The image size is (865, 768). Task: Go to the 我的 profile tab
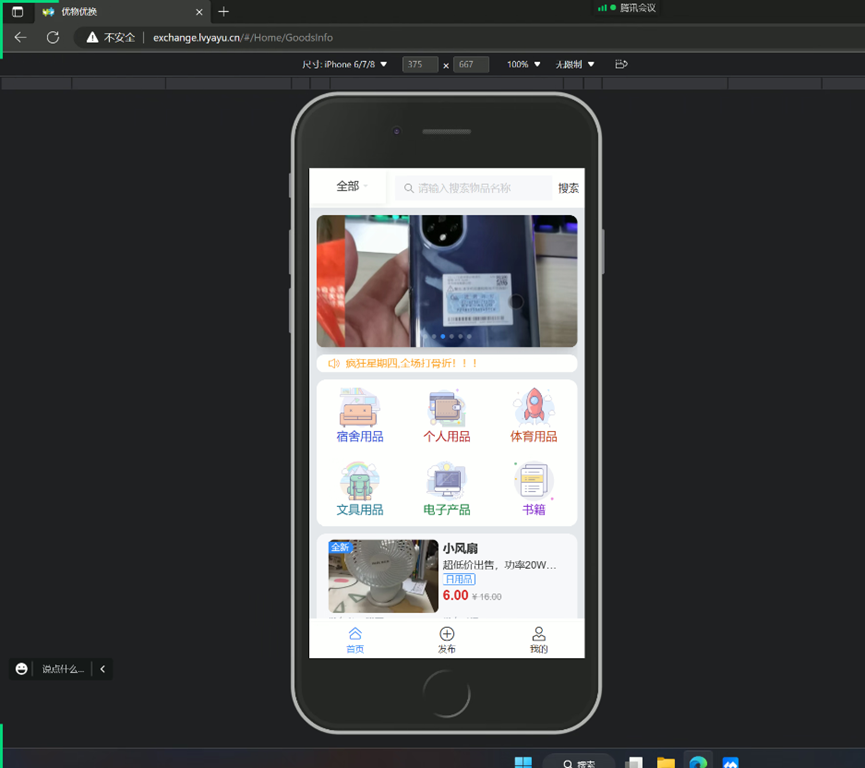pyautogui.click(x=539, y=639)
